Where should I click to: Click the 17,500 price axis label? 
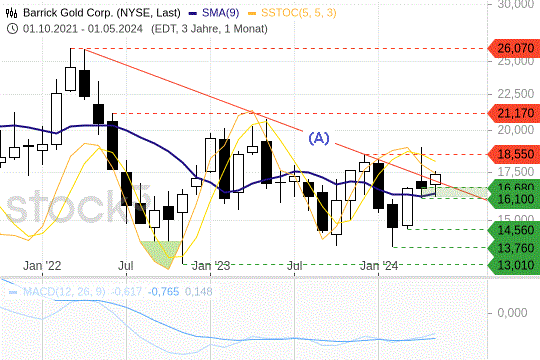click(516, 171)
